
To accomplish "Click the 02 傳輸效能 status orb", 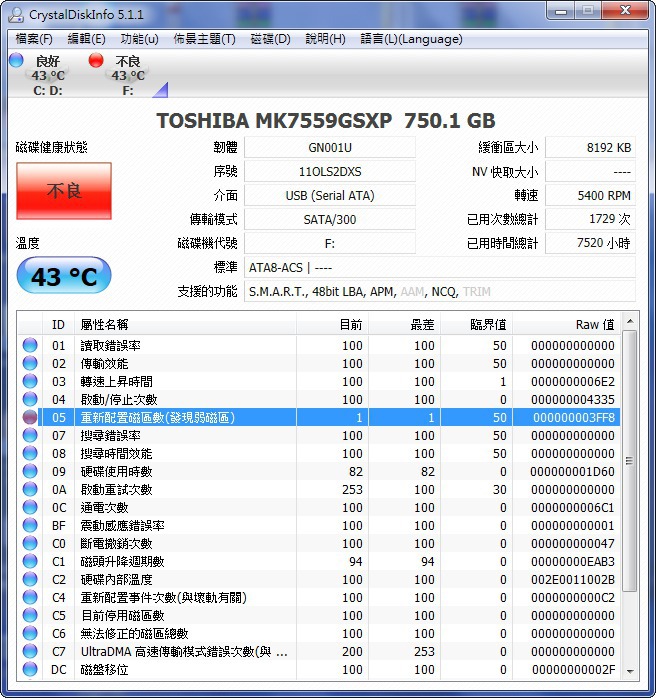I will coord(30,363).
